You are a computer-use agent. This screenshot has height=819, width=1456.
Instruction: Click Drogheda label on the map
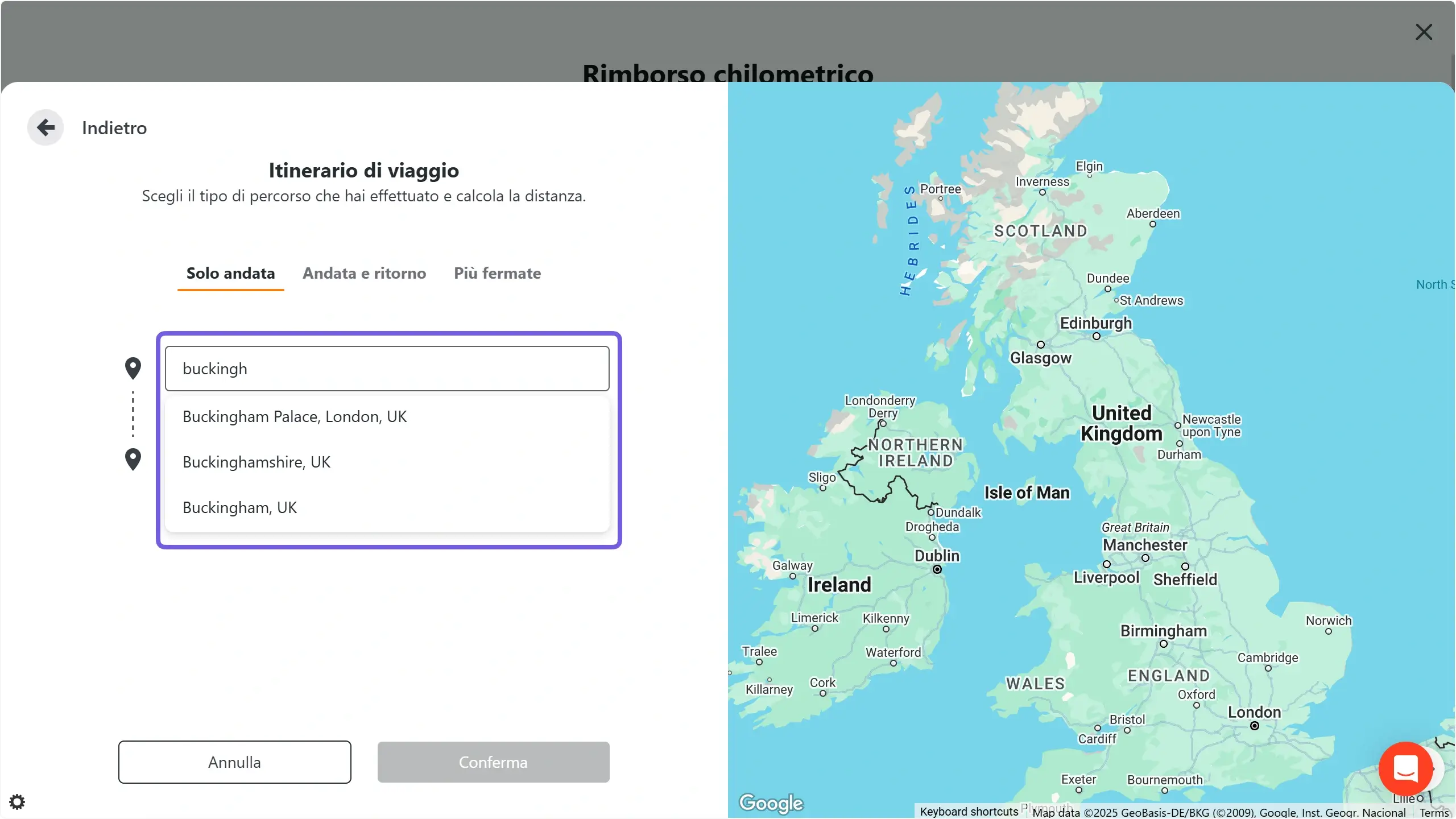click(932, 527)
